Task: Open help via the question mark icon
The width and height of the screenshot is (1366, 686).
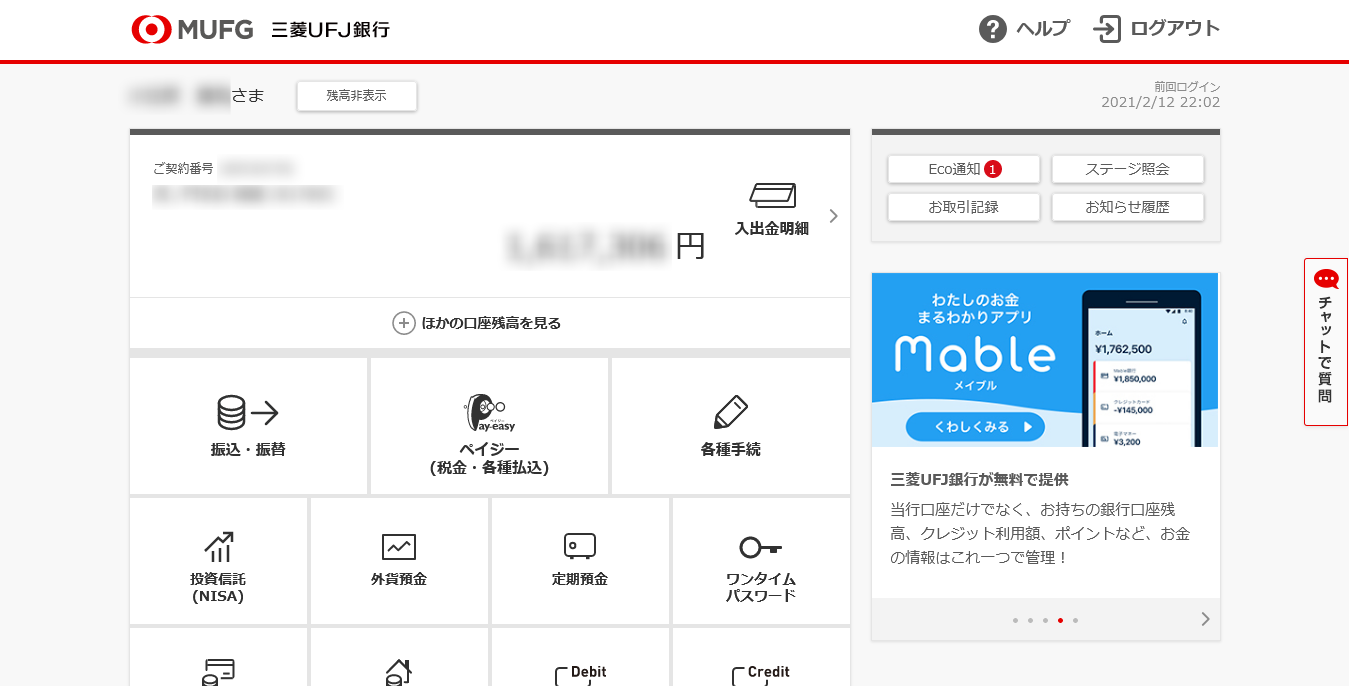Action: [992, 29]
